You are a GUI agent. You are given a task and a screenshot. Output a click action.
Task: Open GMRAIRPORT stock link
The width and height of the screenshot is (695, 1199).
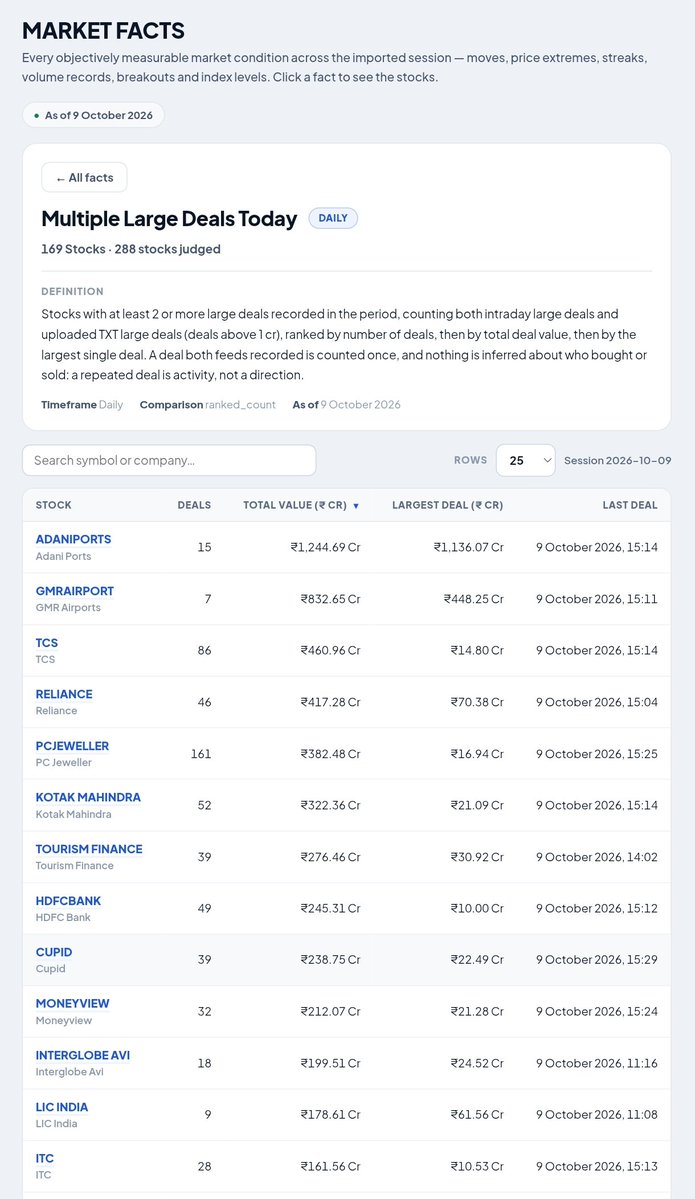[75, 591]
